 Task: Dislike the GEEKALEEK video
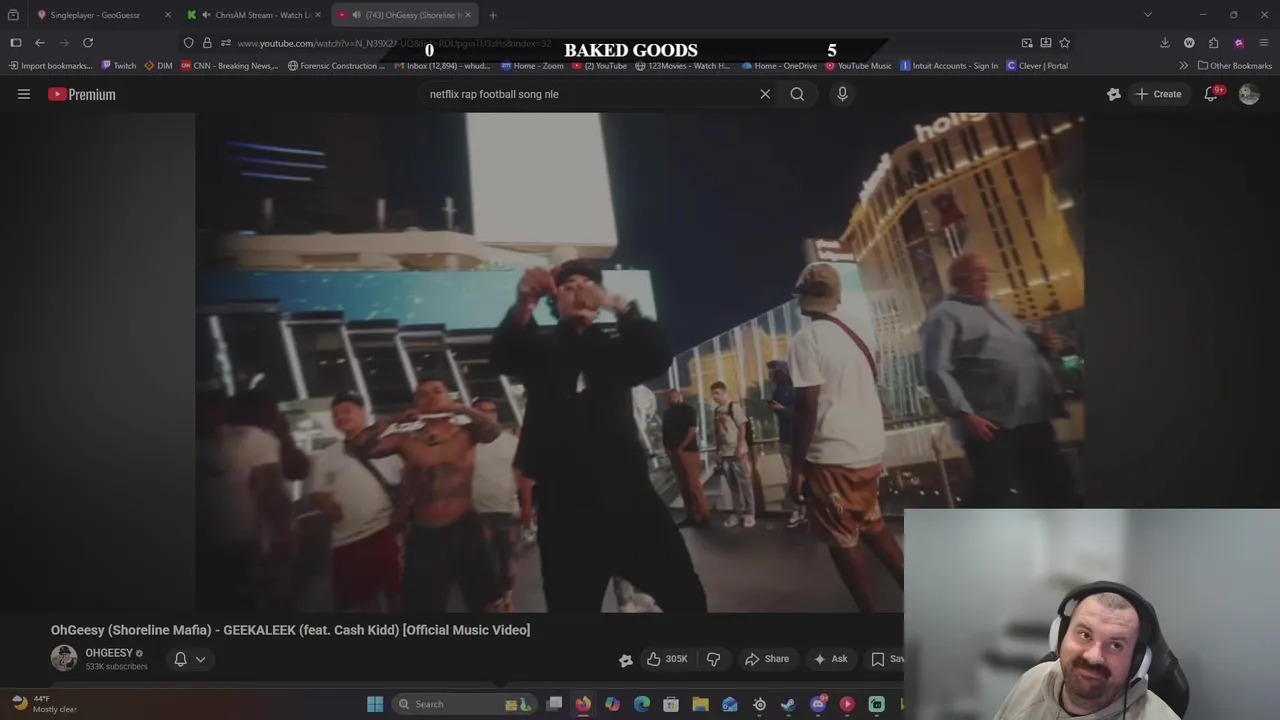point(714,659)
